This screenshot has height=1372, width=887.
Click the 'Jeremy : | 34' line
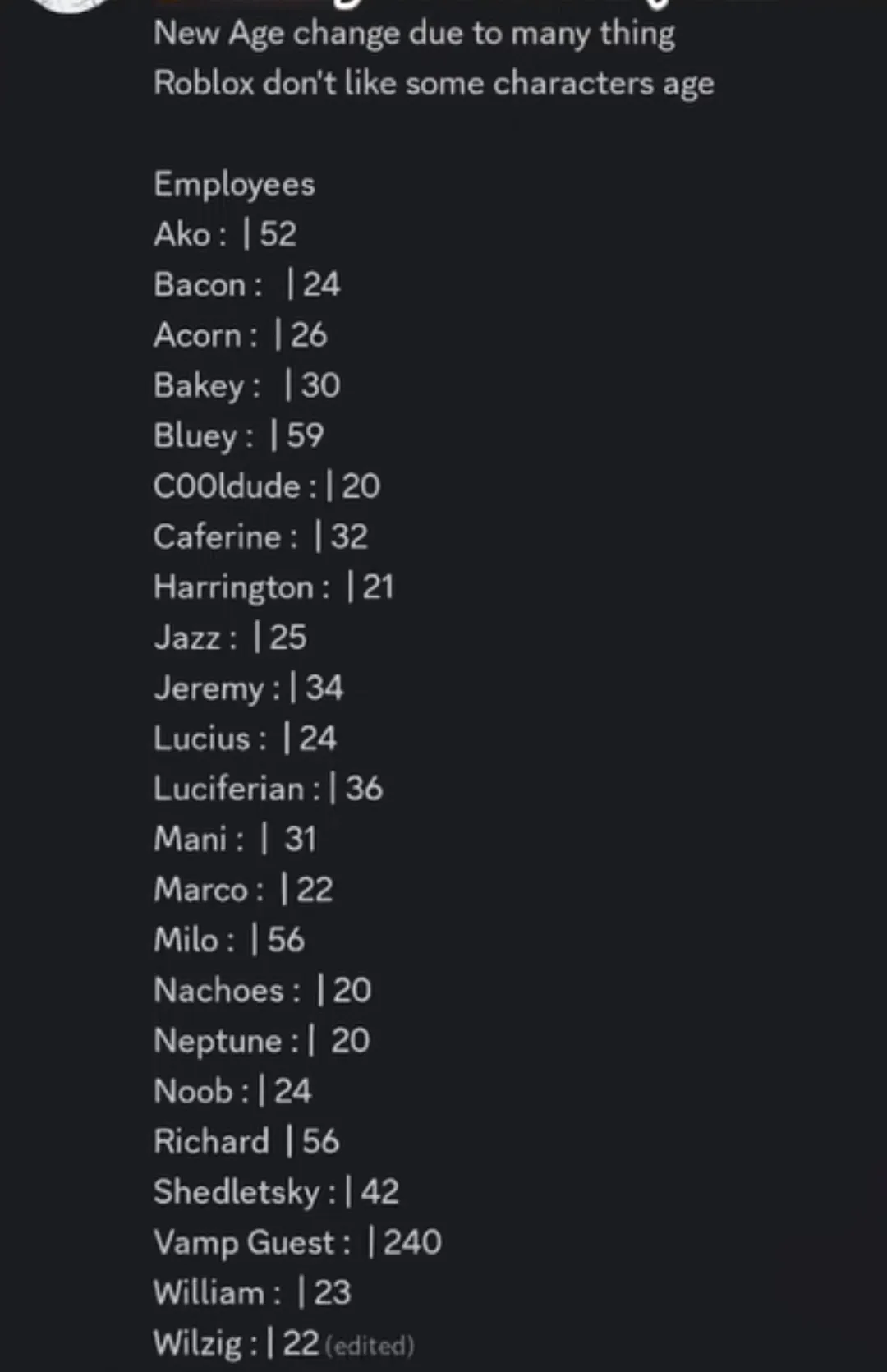point(248,688)
